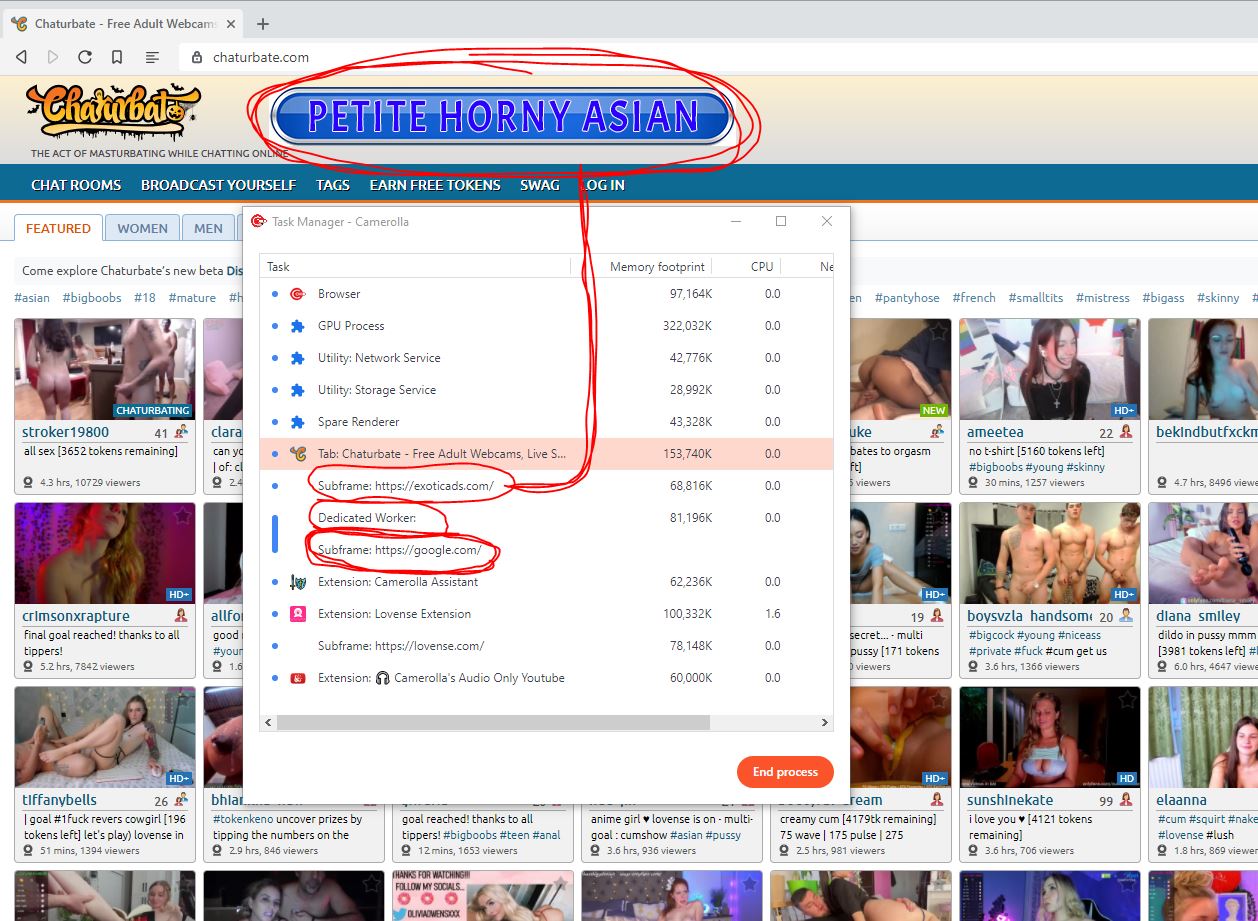Click the 1.6 CPU value

[772, 614]
